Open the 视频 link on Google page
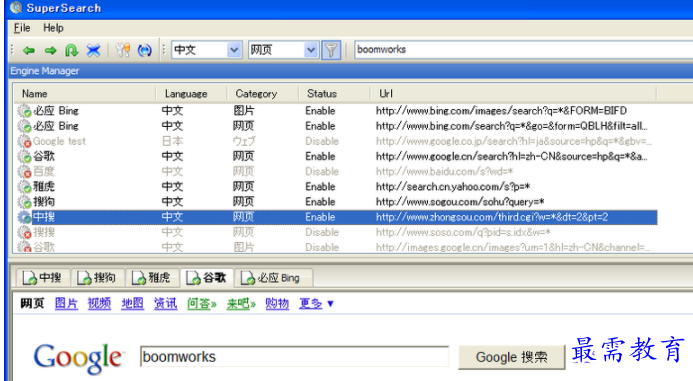This screenshot has height=381, width=693. (x=99, y=304)
